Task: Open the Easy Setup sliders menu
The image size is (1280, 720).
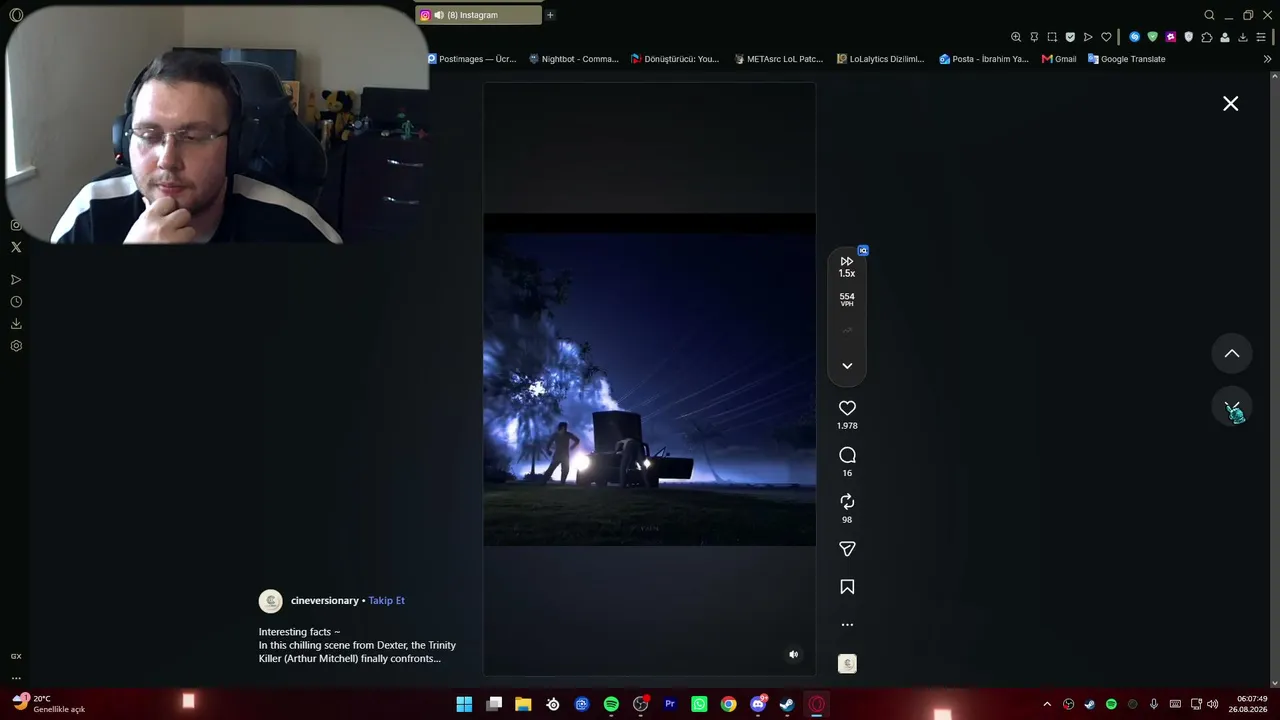Action: point(1261,37)
